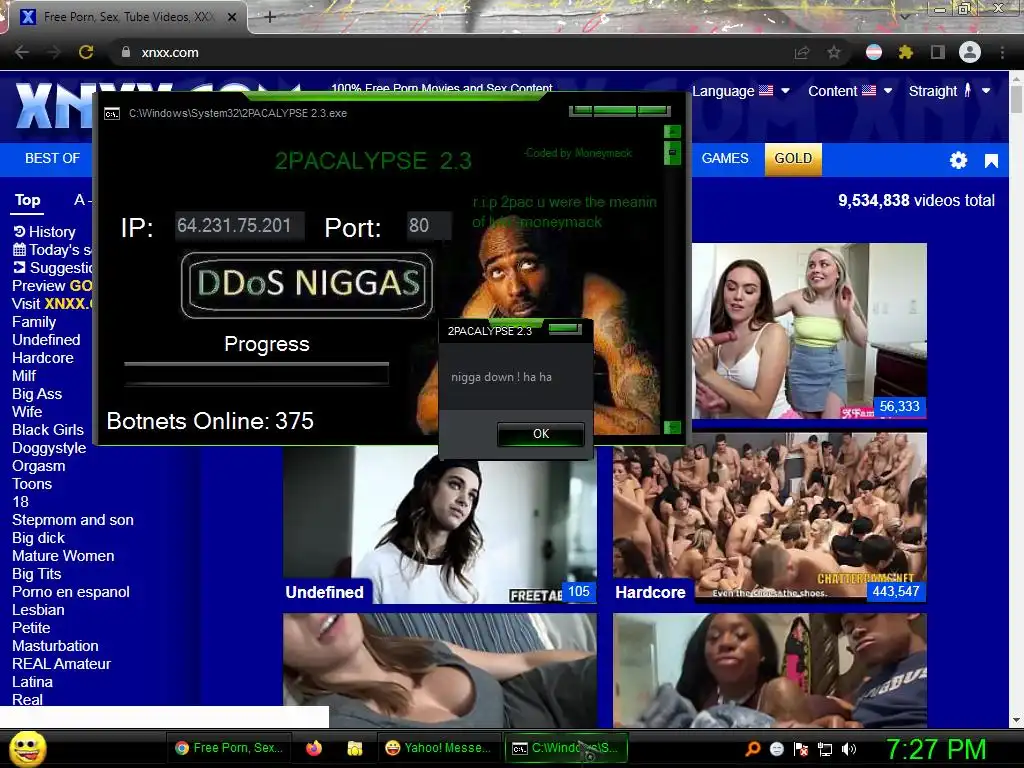
Task: Expand the Straight orientation dropdown
Action: click(x=950, y=91)
